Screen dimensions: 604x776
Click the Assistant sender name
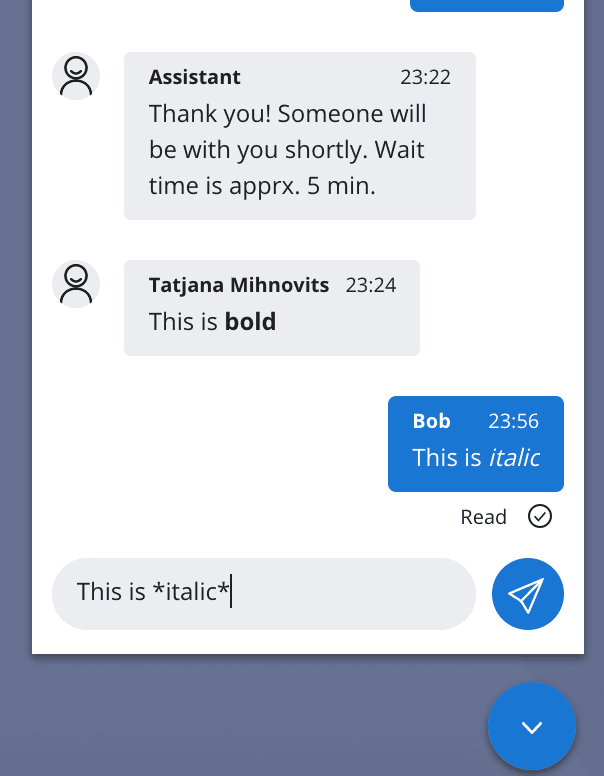point(195,77)
